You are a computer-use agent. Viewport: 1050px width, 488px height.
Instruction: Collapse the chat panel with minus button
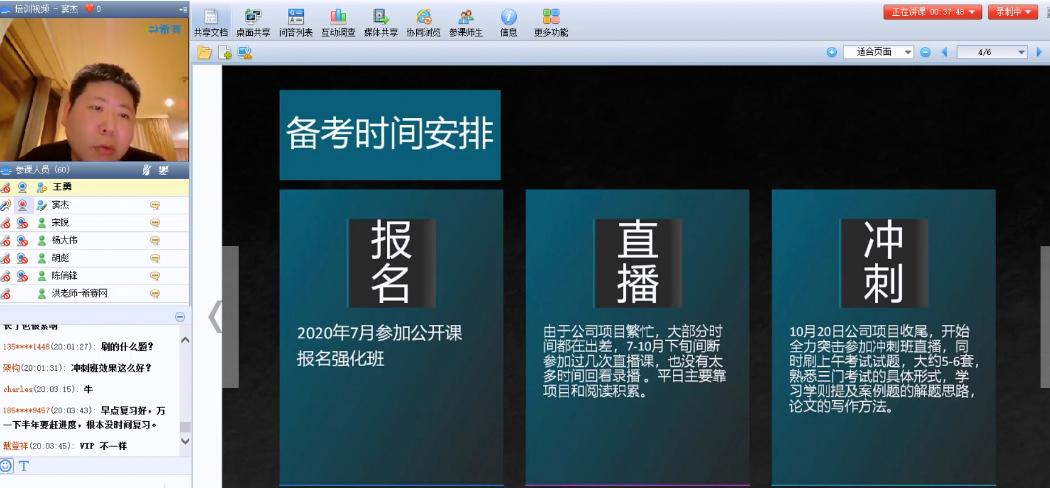pyautogui.click(x=179, y=317)
